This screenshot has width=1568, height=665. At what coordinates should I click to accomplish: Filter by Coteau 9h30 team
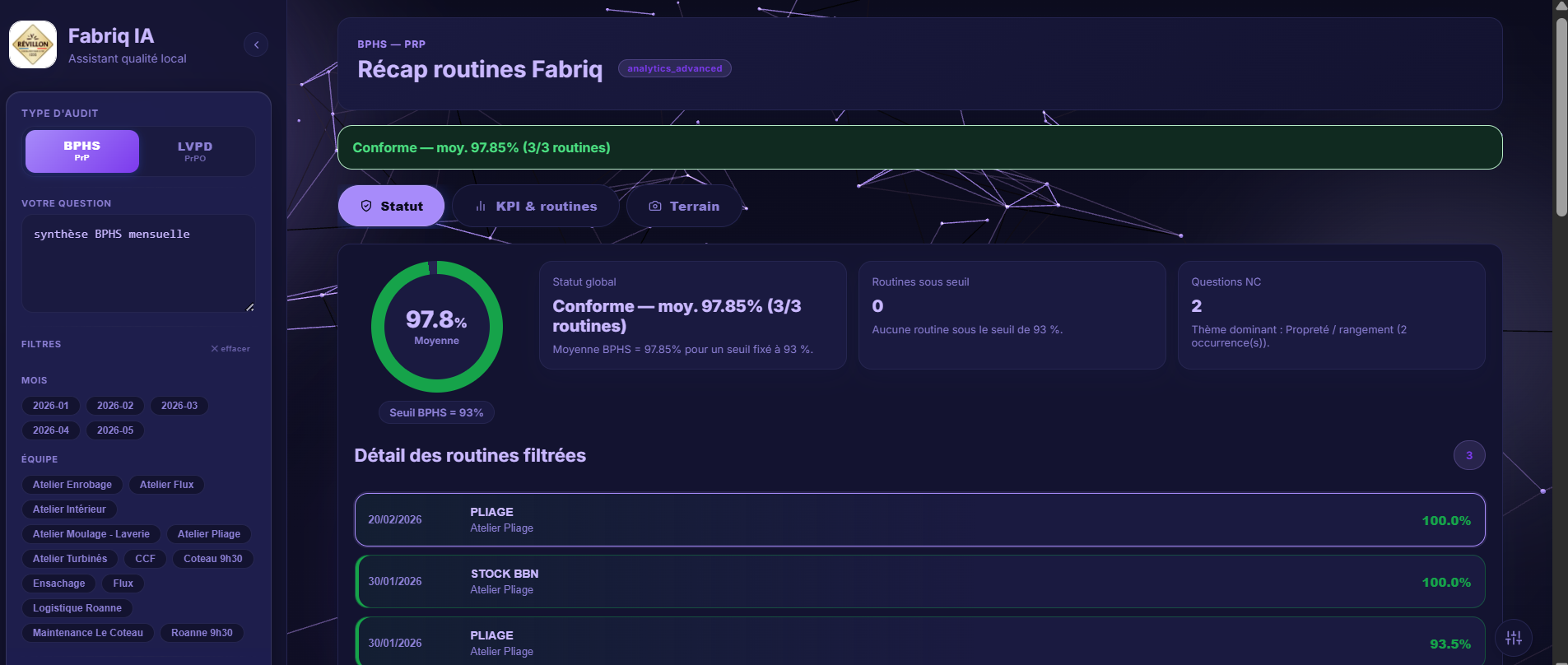(x=213, y=559)
